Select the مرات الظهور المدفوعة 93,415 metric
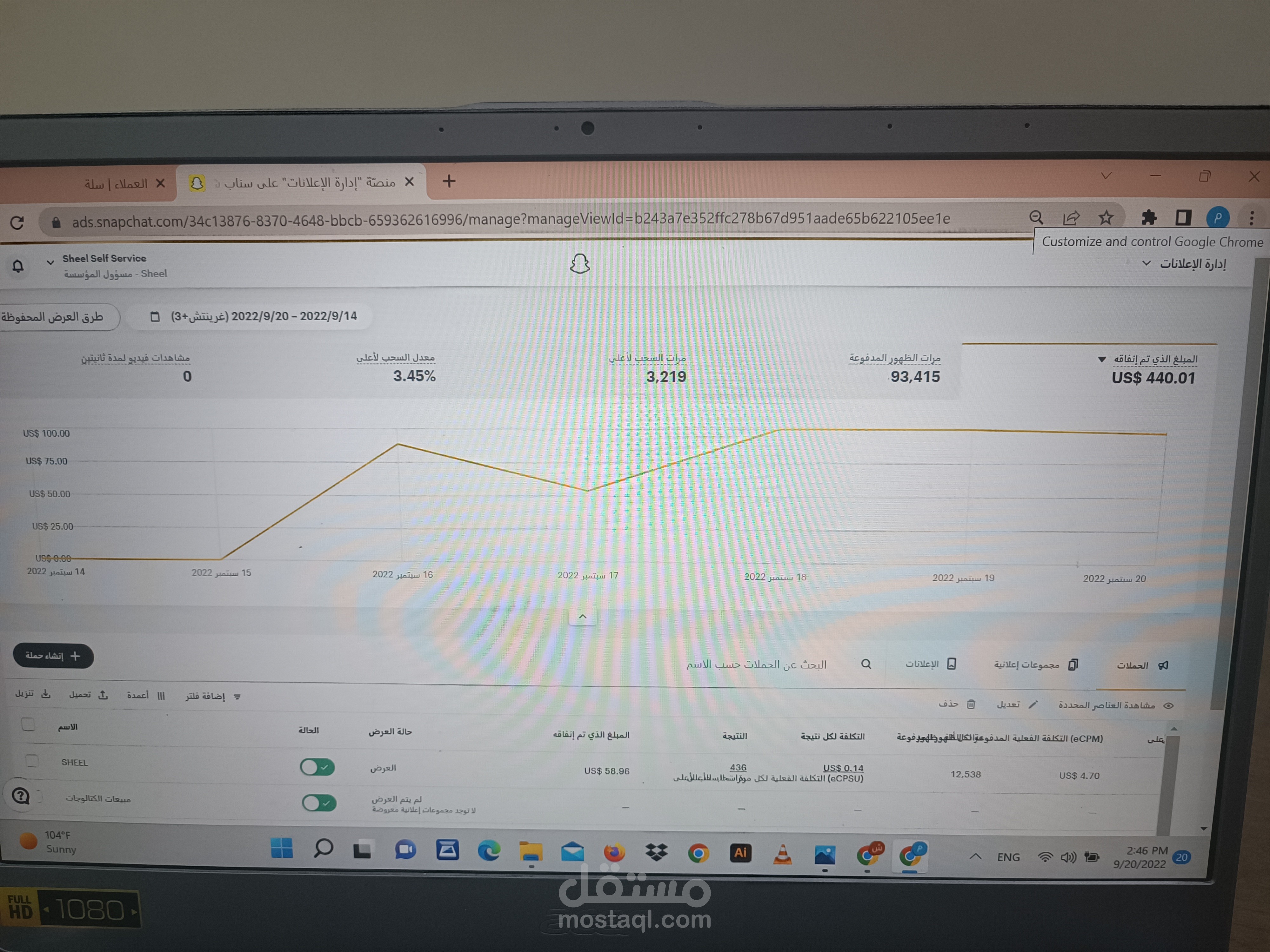Screen dimensions: 1270x952 point(894,369)
